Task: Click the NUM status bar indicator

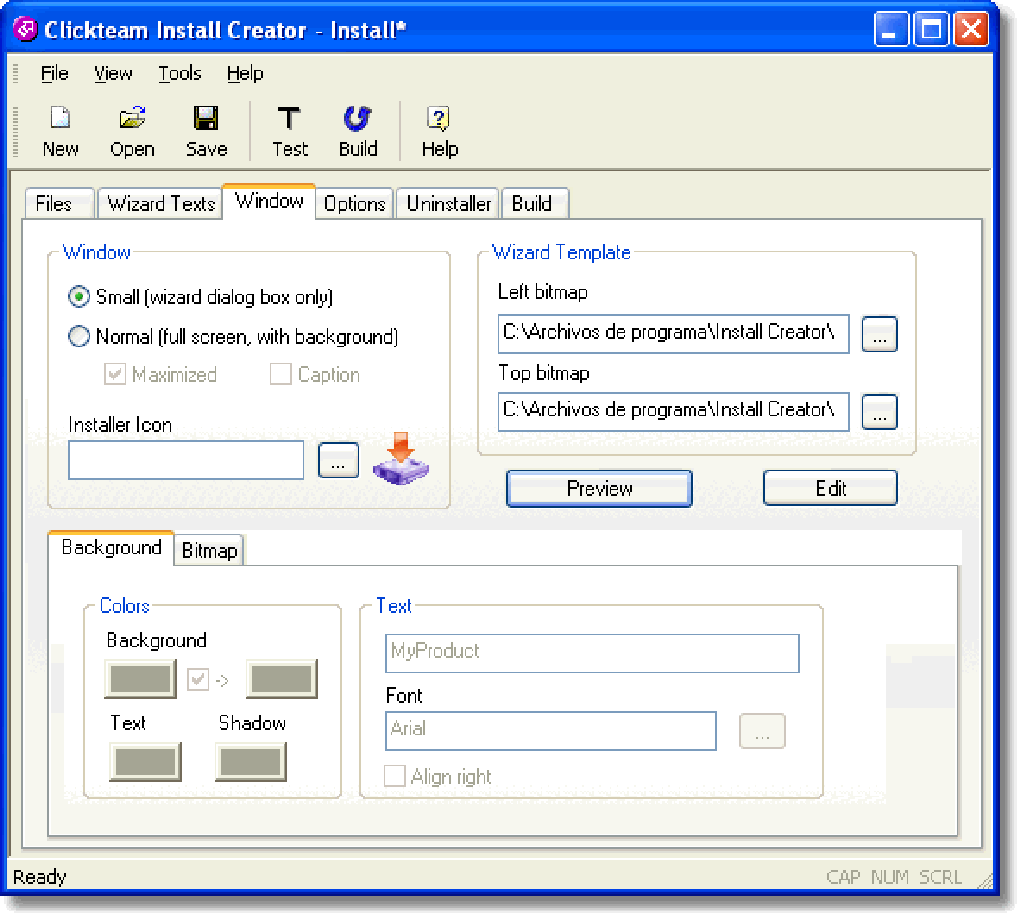Action: pos(889,877)
